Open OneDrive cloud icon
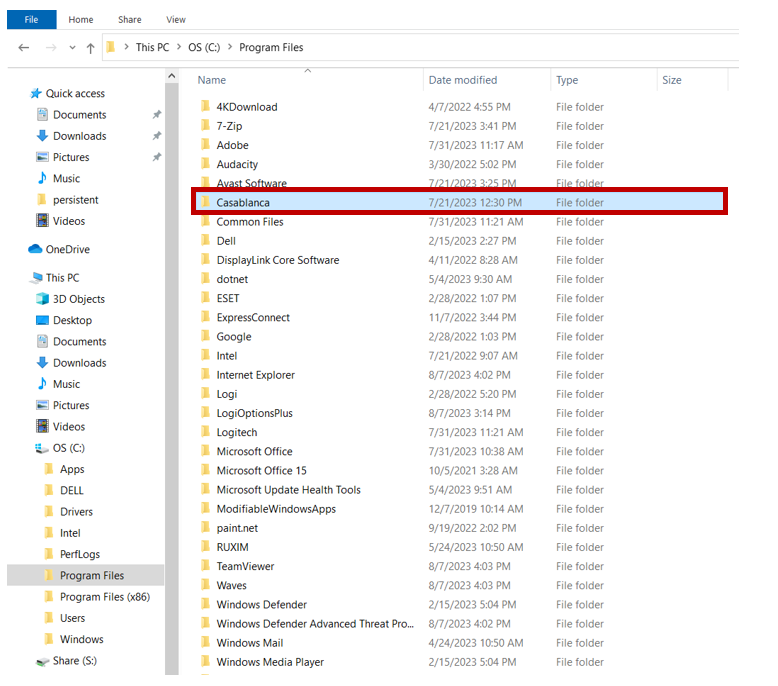Viewport: 778px width, 686px height. pyautogui.click(x=35, y=249)
